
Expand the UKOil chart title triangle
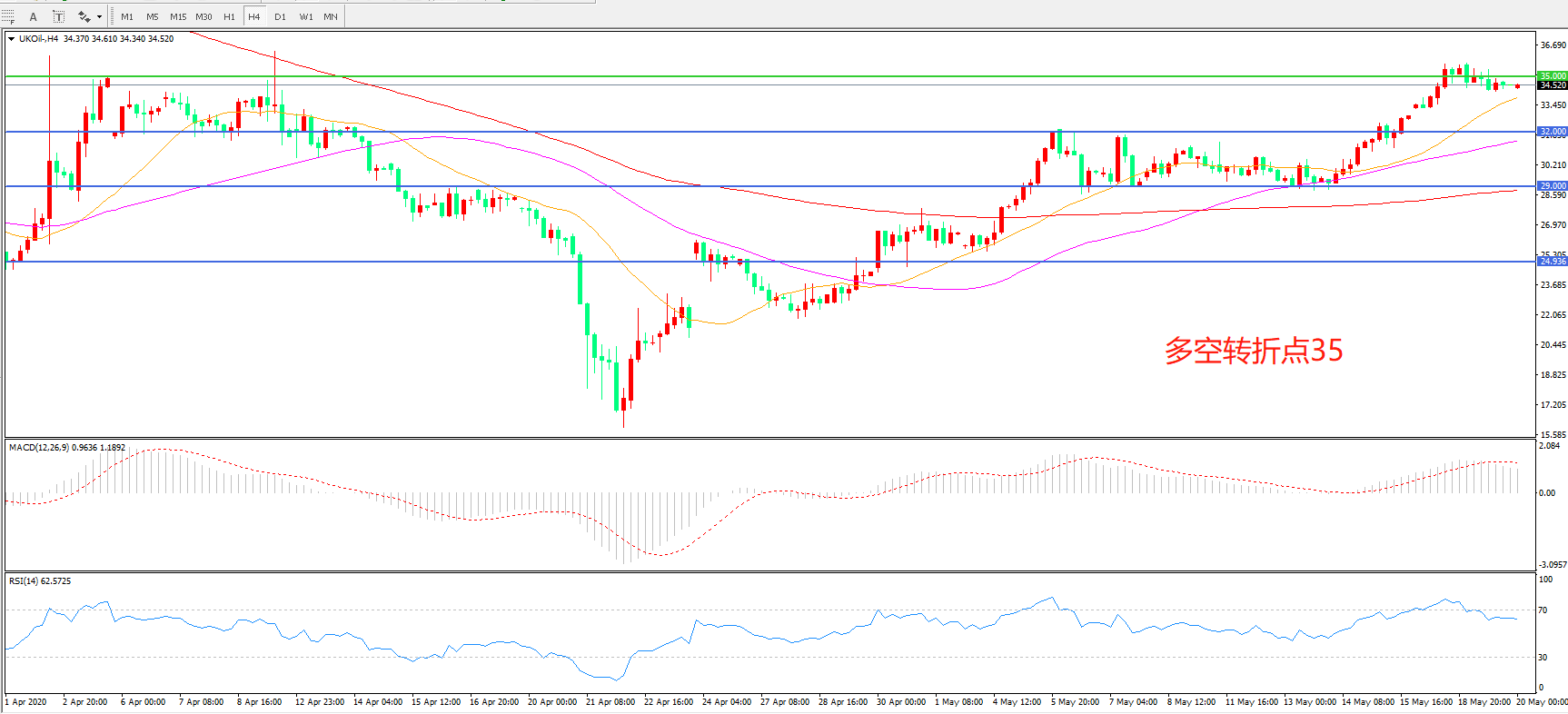[11, 39]
